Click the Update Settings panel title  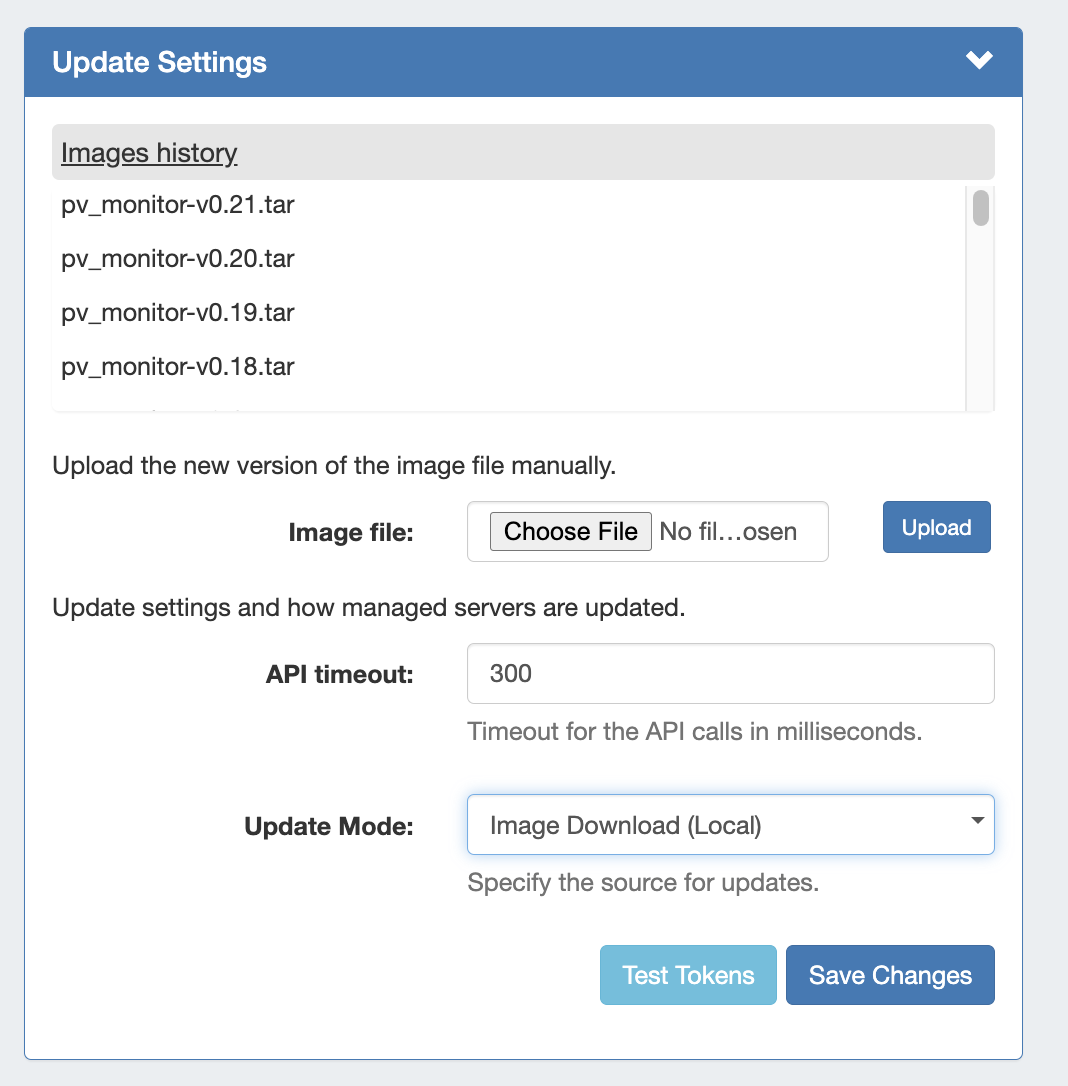[x=160, y=62]
